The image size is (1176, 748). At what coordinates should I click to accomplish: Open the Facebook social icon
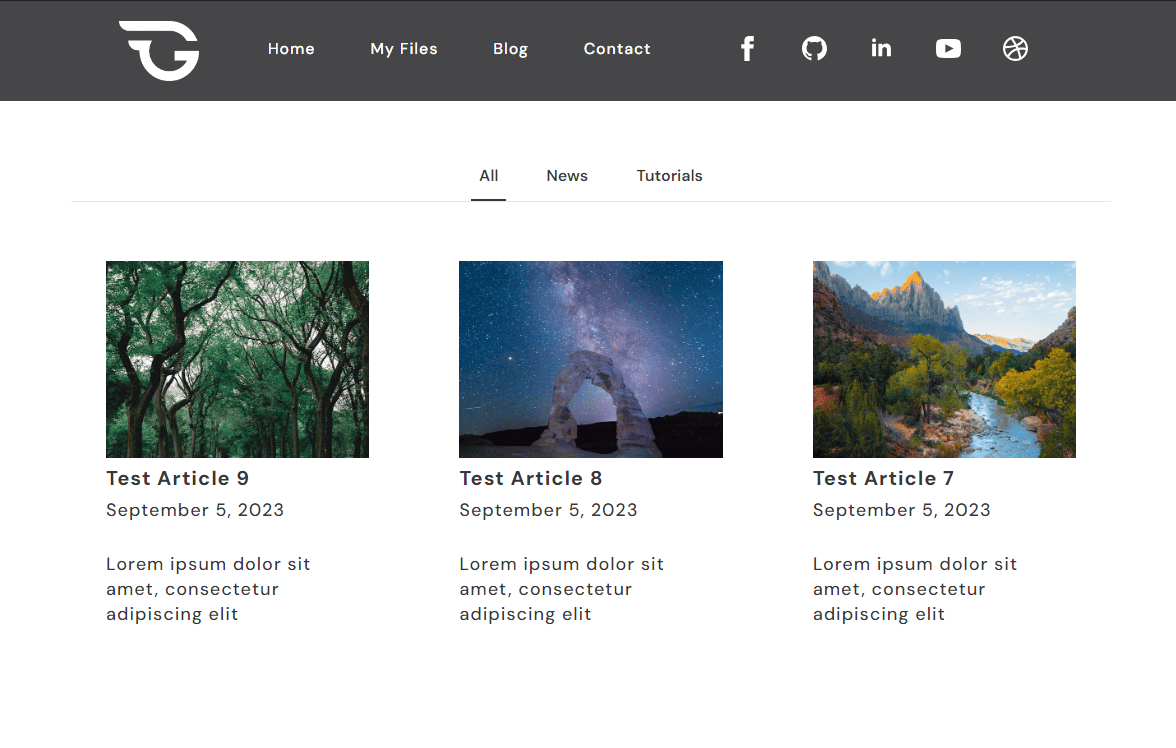pos(747,49)
